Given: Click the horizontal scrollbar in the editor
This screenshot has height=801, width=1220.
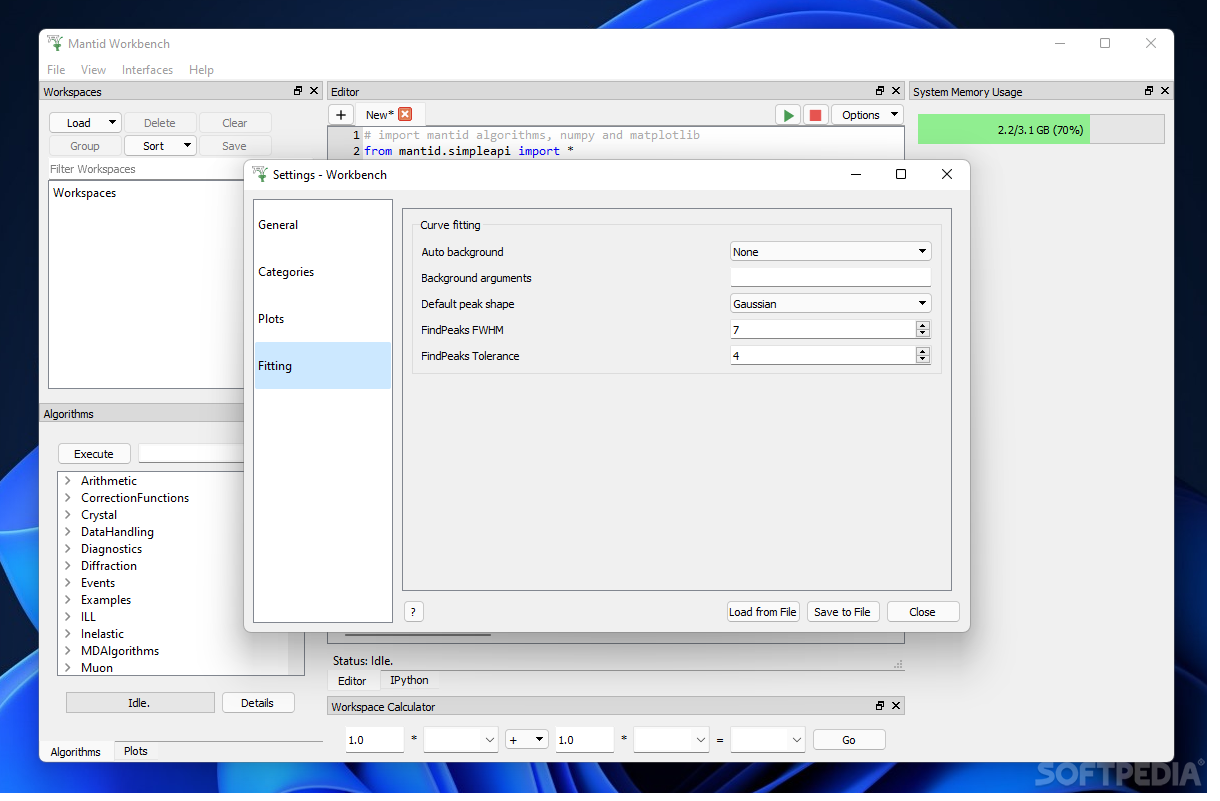Looking at the screenshot, I should pyautogui.click(x=417, y=635).
